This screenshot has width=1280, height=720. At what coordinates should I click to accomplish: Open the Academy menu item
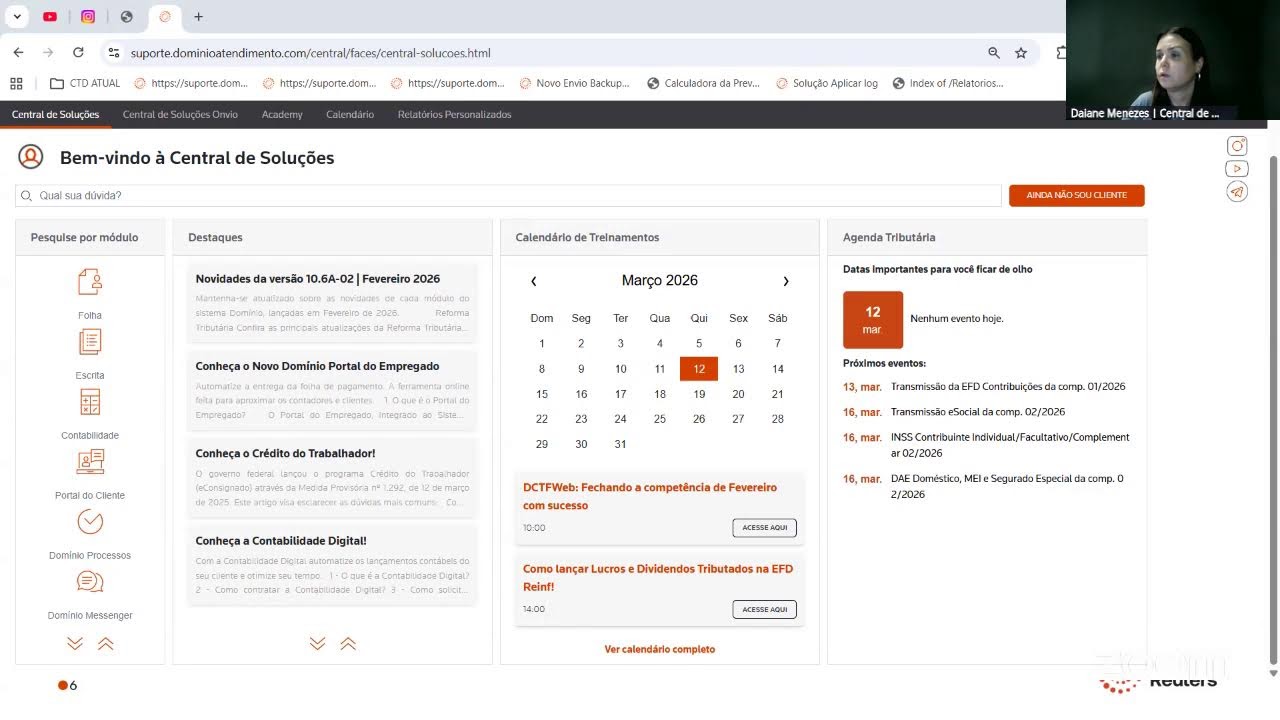pos(282,114)
